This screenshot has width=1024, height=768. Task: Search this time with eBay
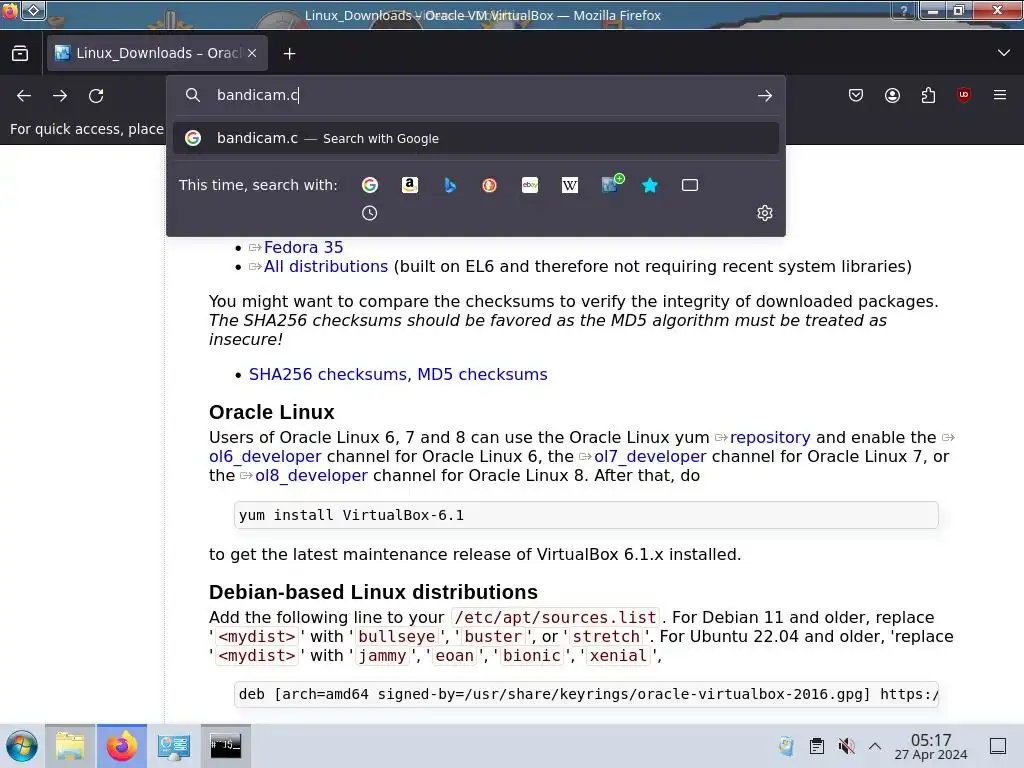click(530, 185)
